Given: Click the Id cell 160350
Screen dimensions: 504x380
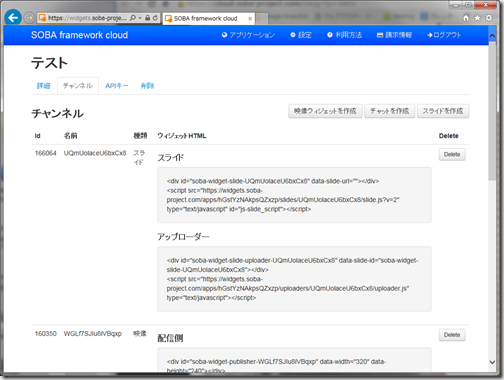Looking at the screenshot, I should point(46,334).
